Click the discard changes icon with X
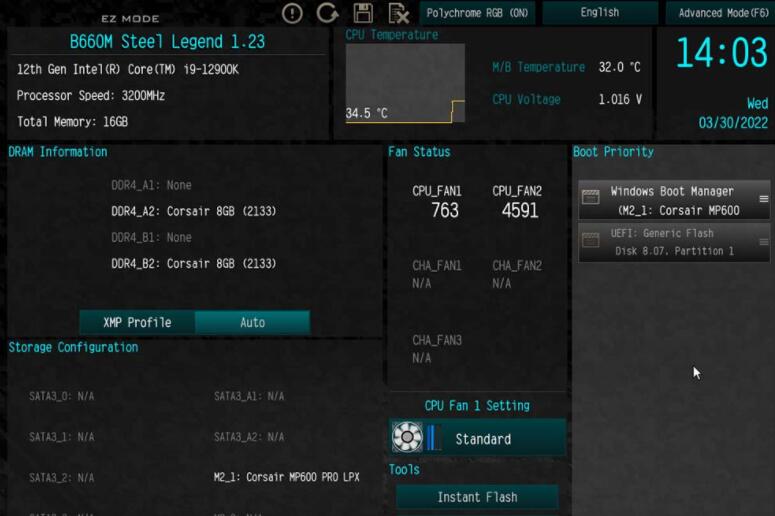Viewport: 775px width, 516px height. click(x=398, y=13)
